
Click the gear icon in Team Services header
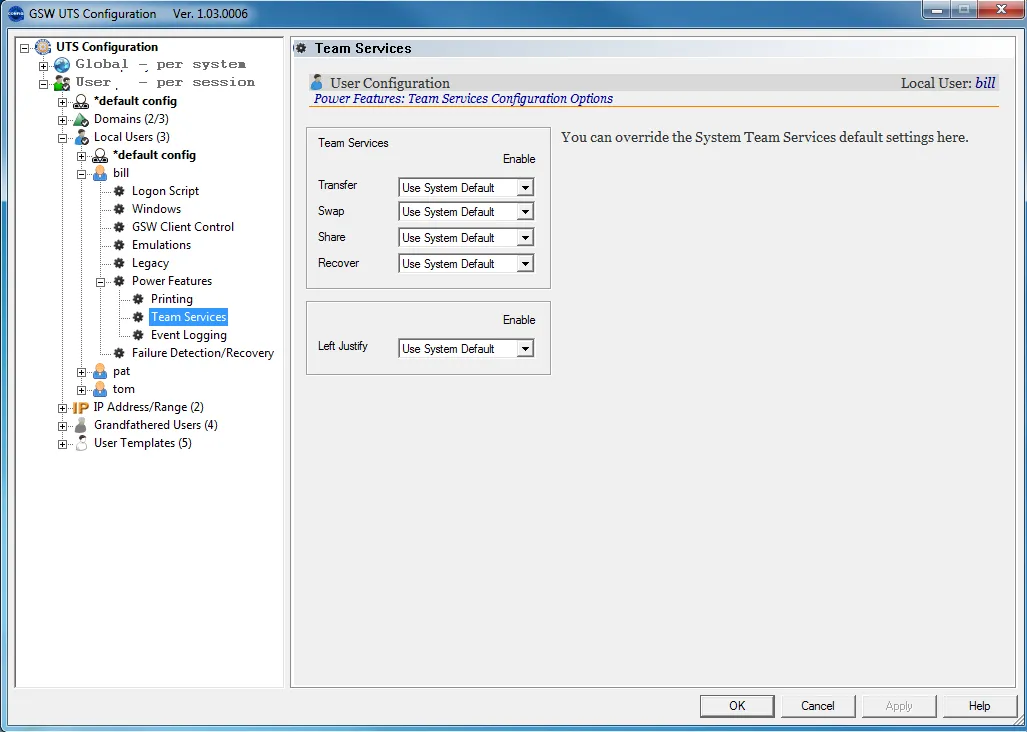coord(301,48)
